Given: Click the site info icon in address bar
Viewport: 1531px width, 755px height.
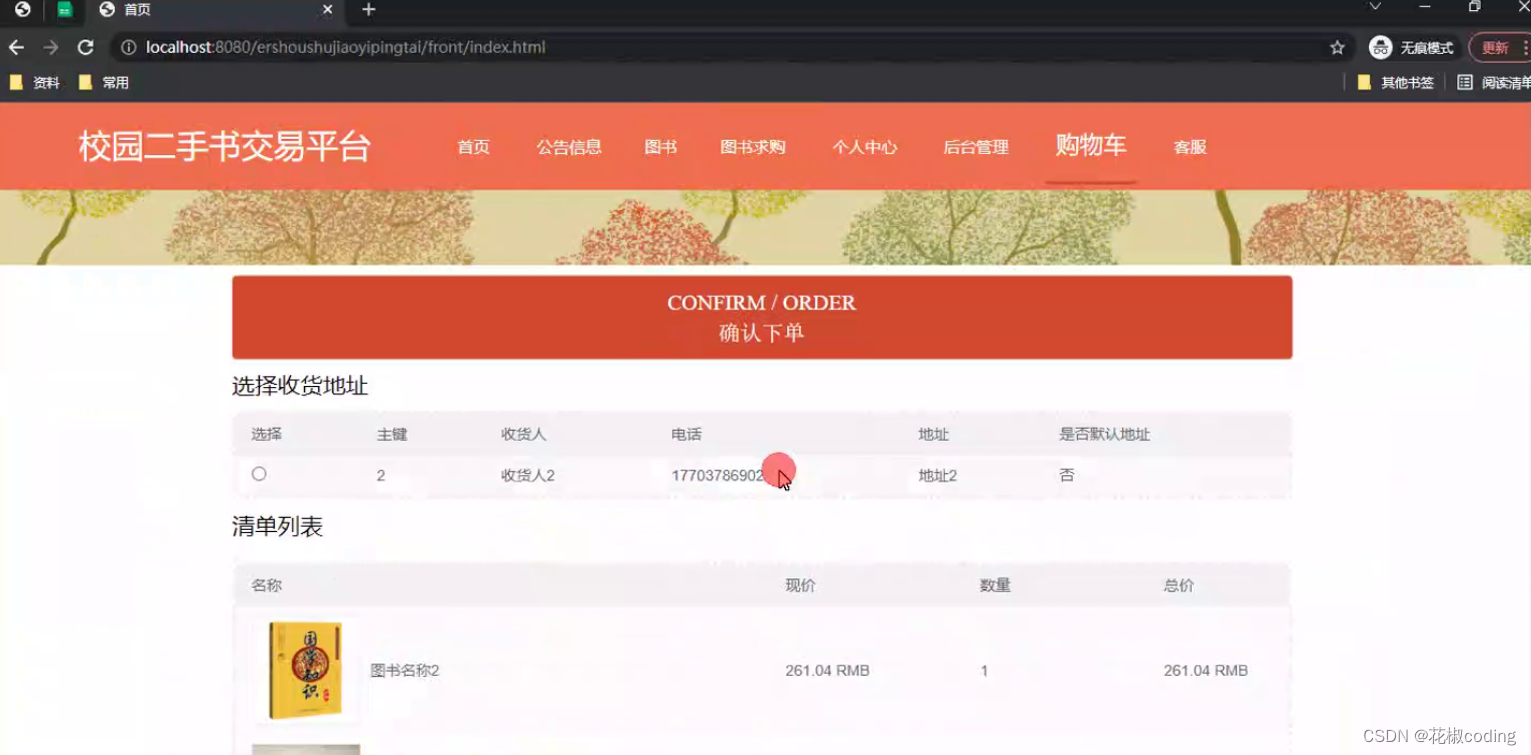Looking at the screenshot, I should (130, 46).
